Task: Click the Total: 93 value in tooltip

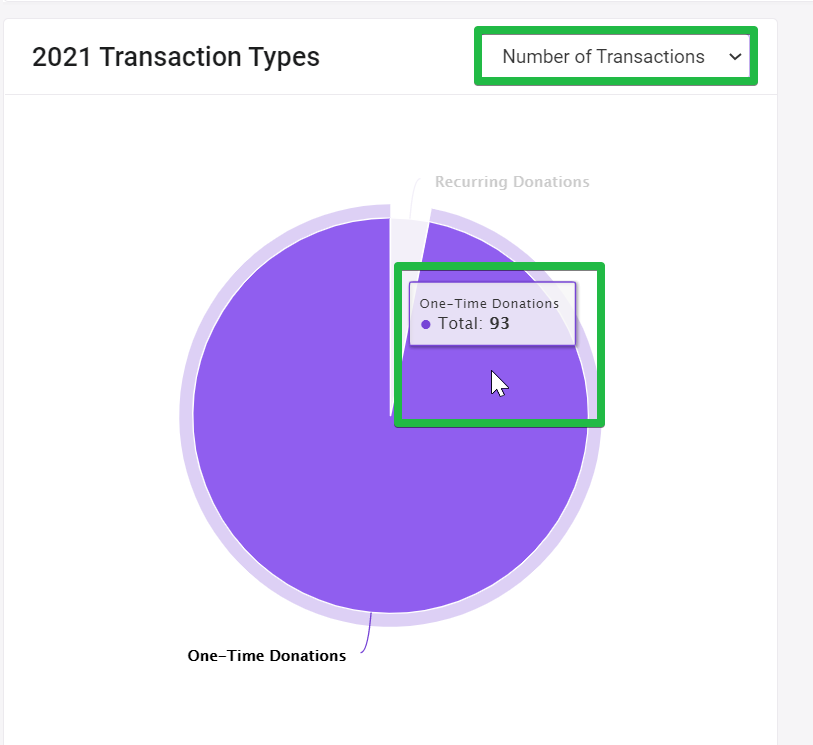Action: pos(474,324)
